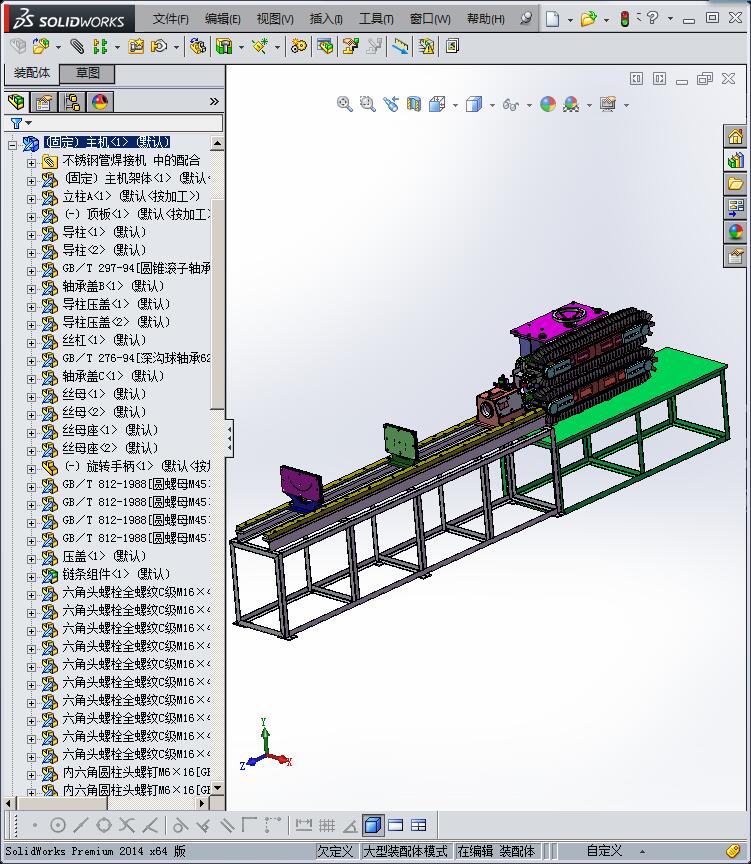Open View Settings dropdown arrow

[626, 105]
